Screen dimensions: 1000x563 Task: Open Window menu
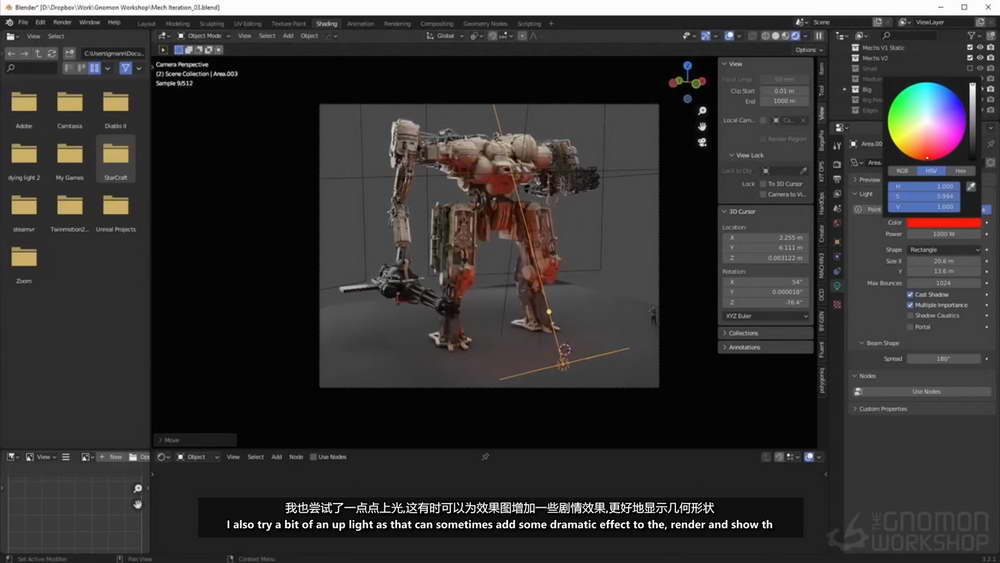tap(89, 22)
